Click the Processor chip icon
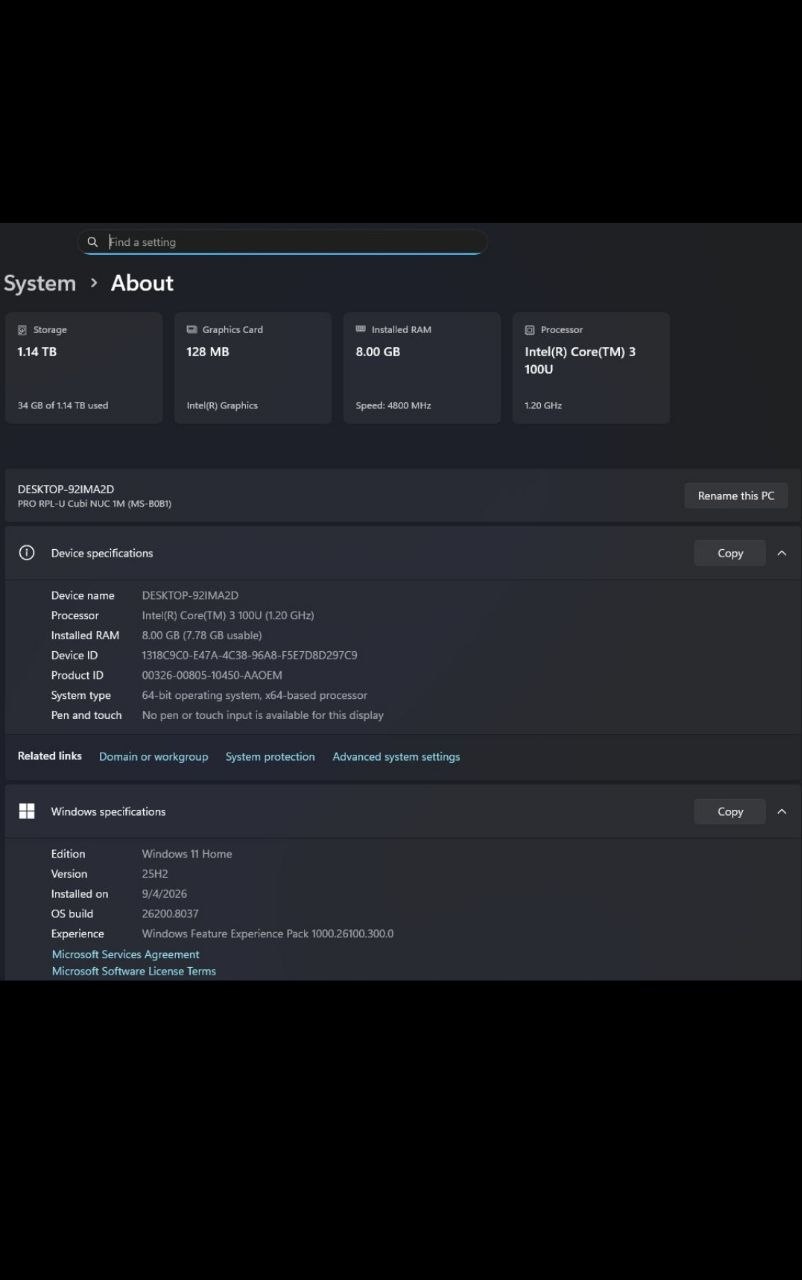This screenshot has height=1280, width=802. coord(530,329)
